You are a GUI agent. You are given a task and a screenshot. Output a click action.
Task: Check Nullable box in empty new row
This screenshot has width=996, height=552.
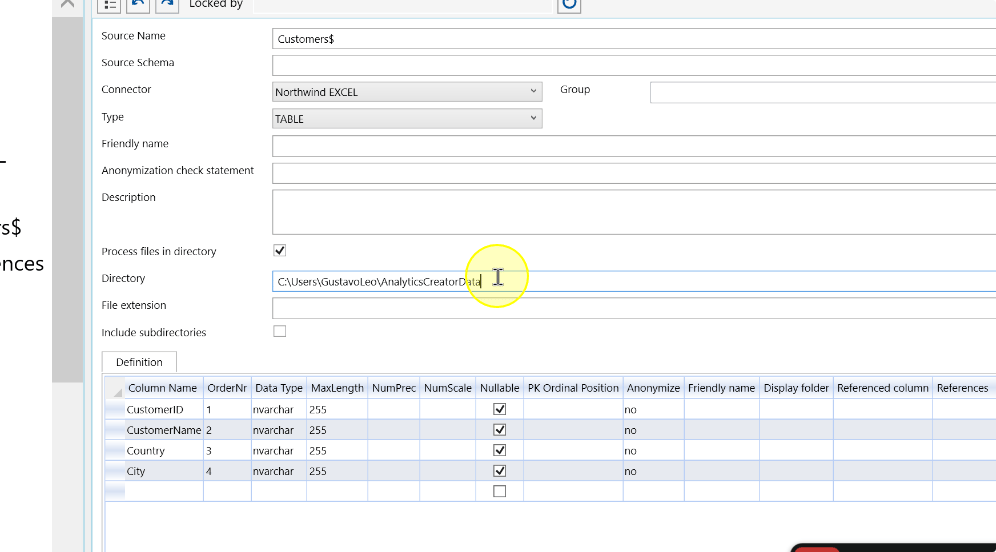pos(500,491)
